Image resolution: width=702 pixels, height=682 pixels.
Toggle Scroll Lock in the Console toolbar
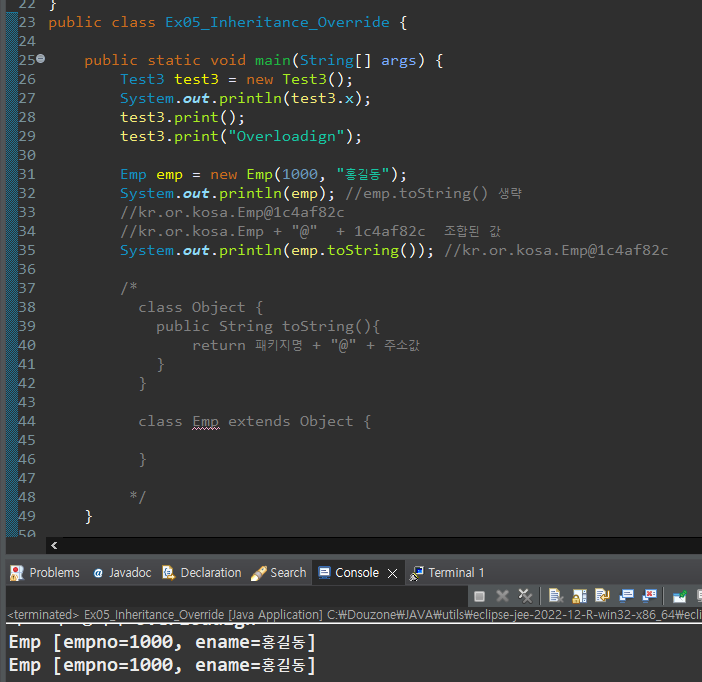(579, 596)
